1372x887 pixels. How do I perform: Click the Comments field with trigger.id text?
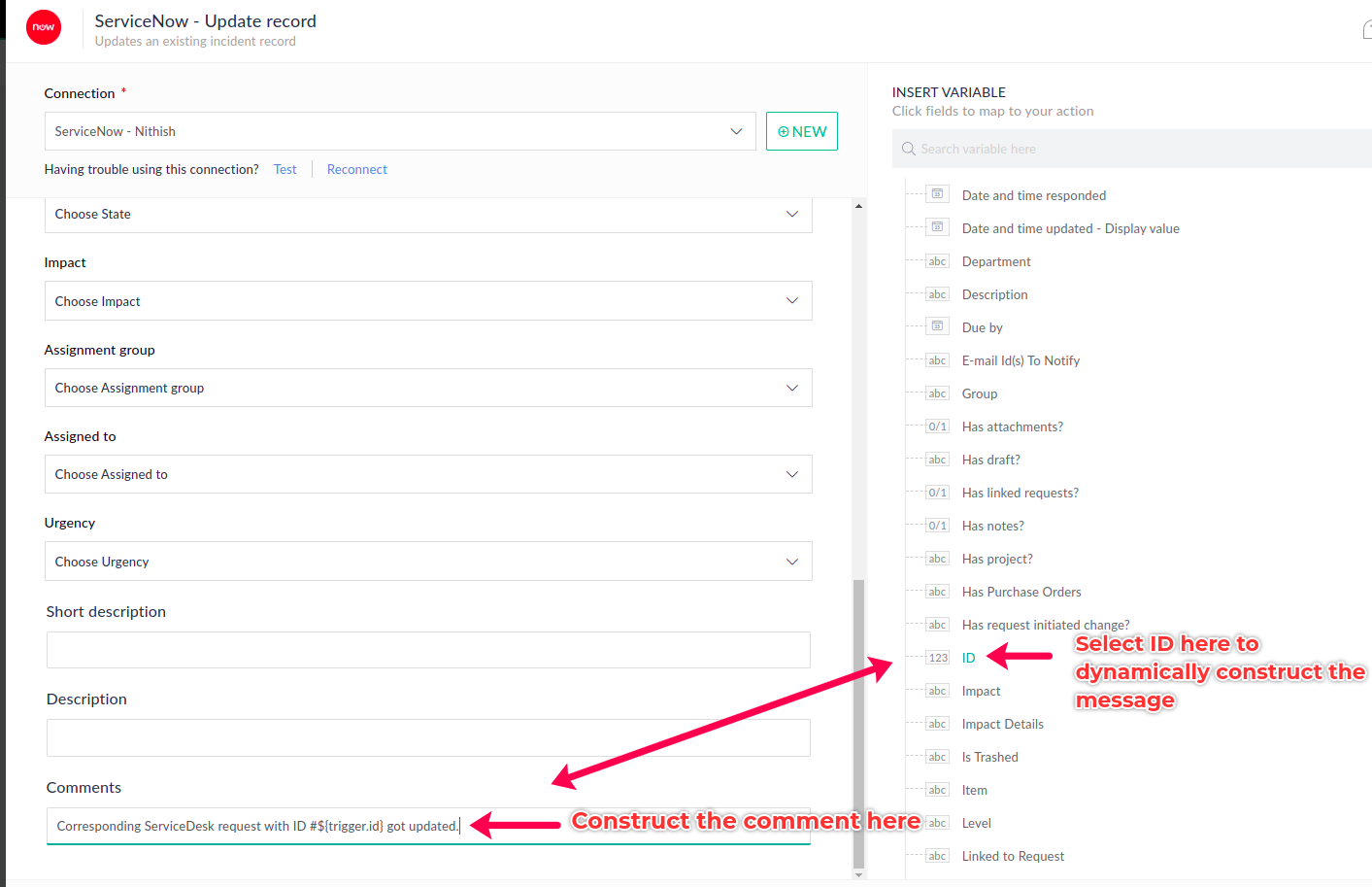[428, 826]
